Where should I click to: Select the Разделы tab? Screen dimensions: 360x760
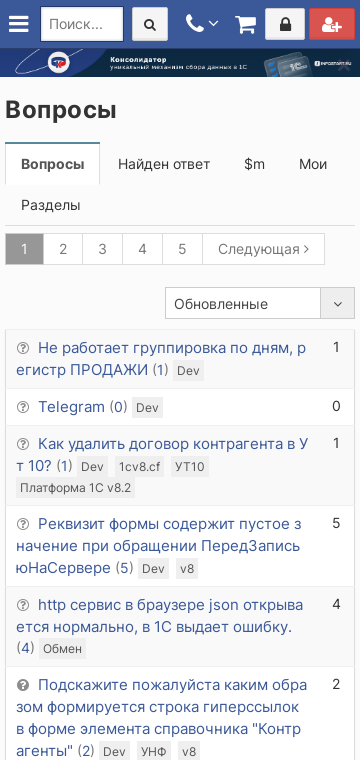tap(51, 206)
